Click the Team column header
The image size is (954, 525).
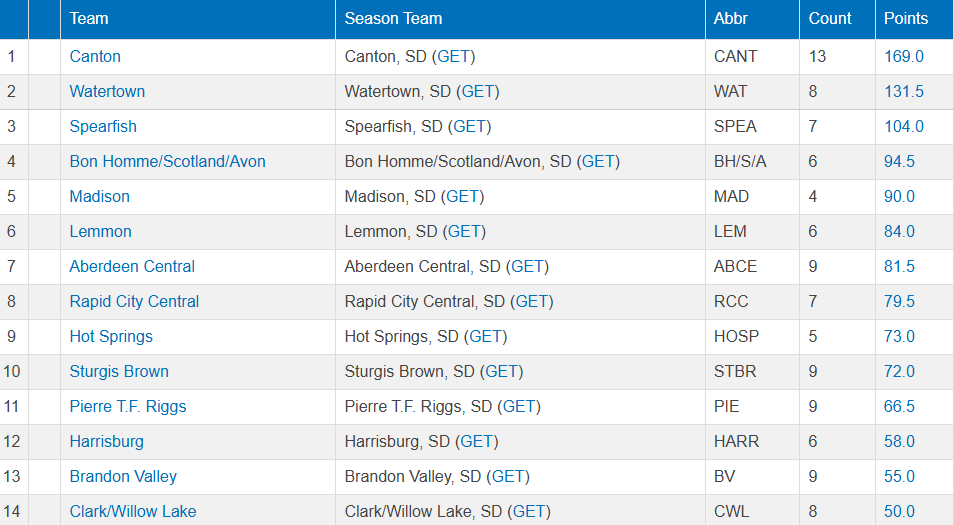click(89, 19)
